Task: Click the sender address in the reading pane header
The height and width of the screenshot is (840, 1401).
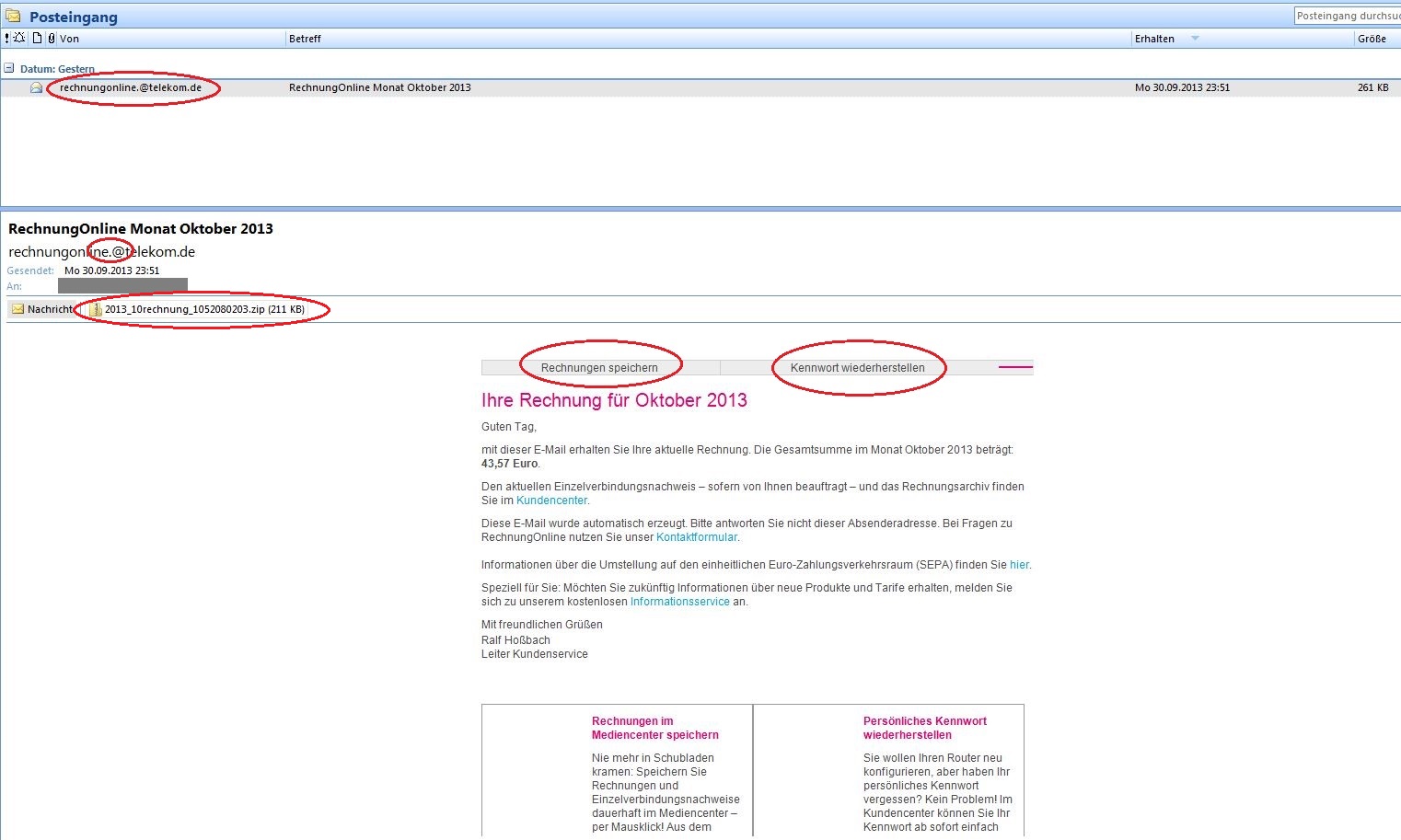Action: [102, 252]
